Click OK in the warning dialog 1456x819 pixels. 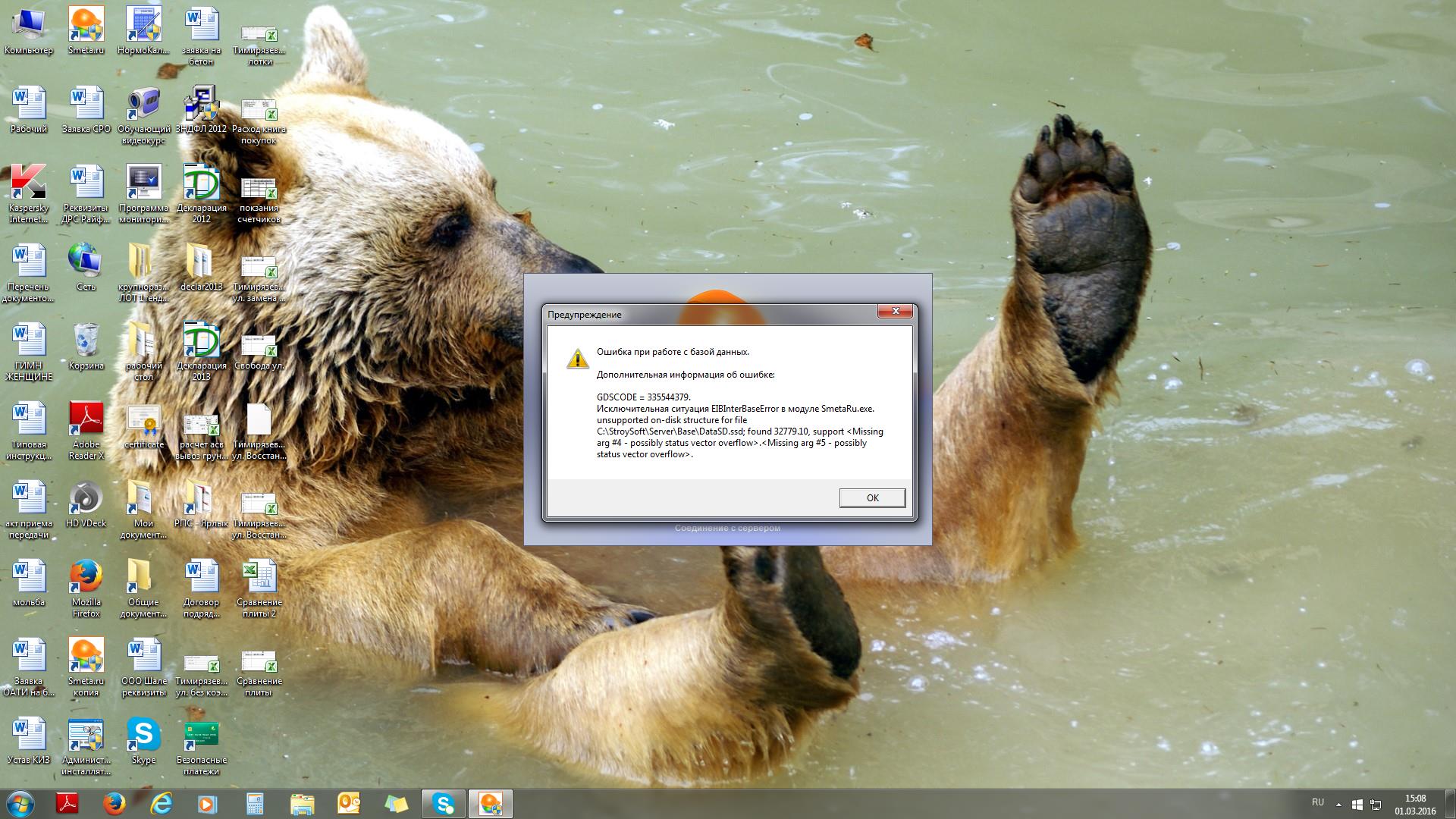pyautogui.click(x=871, y=497)
